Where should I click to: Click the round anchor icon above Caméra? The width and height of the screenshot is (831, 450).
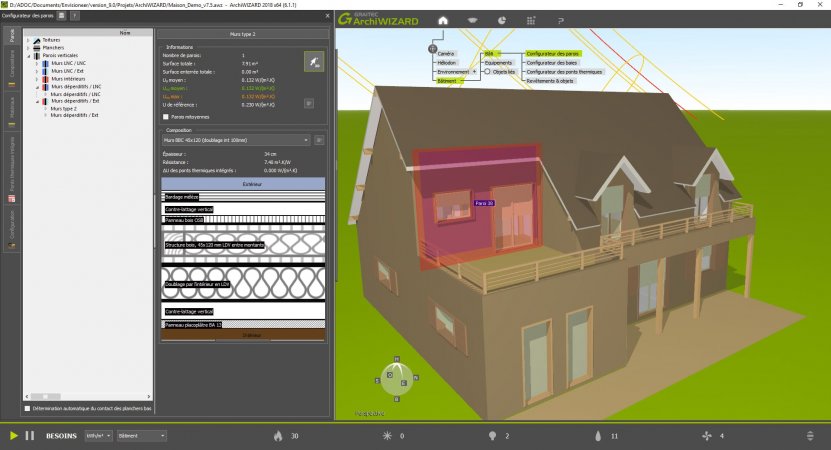(x=432, y=49)
